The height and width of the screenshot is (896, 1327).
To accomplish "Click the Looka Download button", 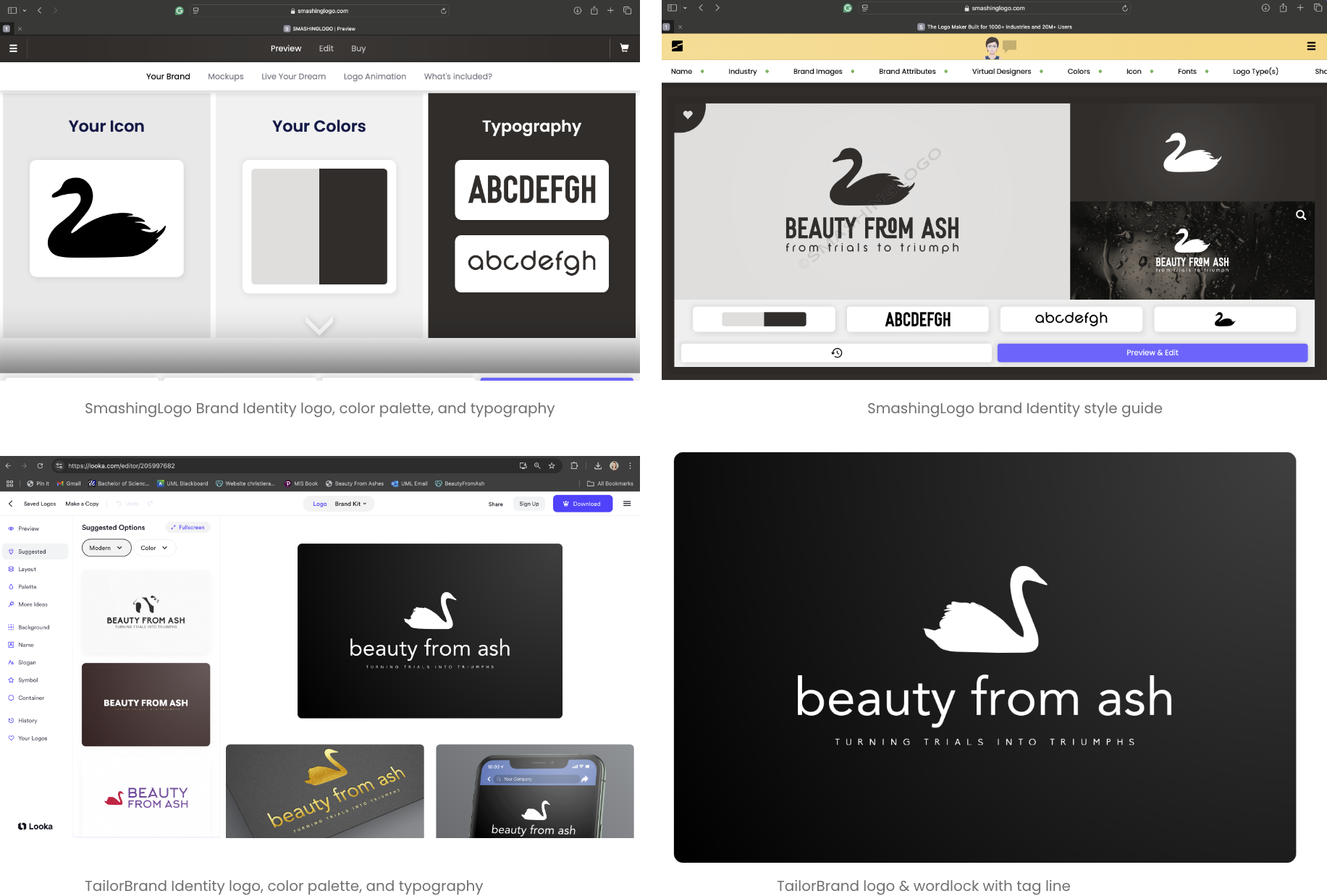I will pos(583,504).
